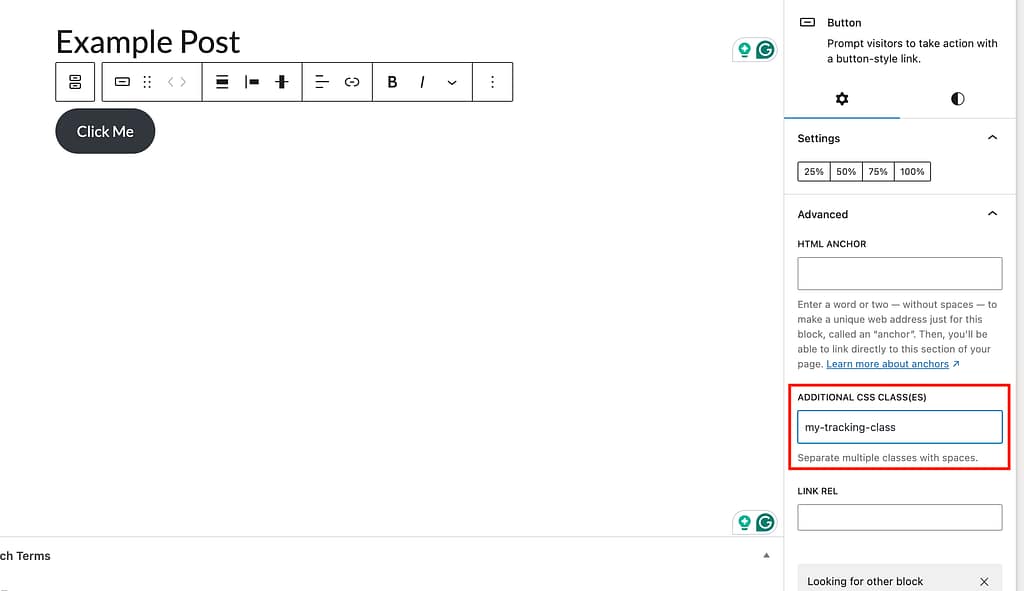The width and height of the screenshot is (1024, 591).
Task: Switch to the Styles tab in sidebar
Action: (958, 99)
